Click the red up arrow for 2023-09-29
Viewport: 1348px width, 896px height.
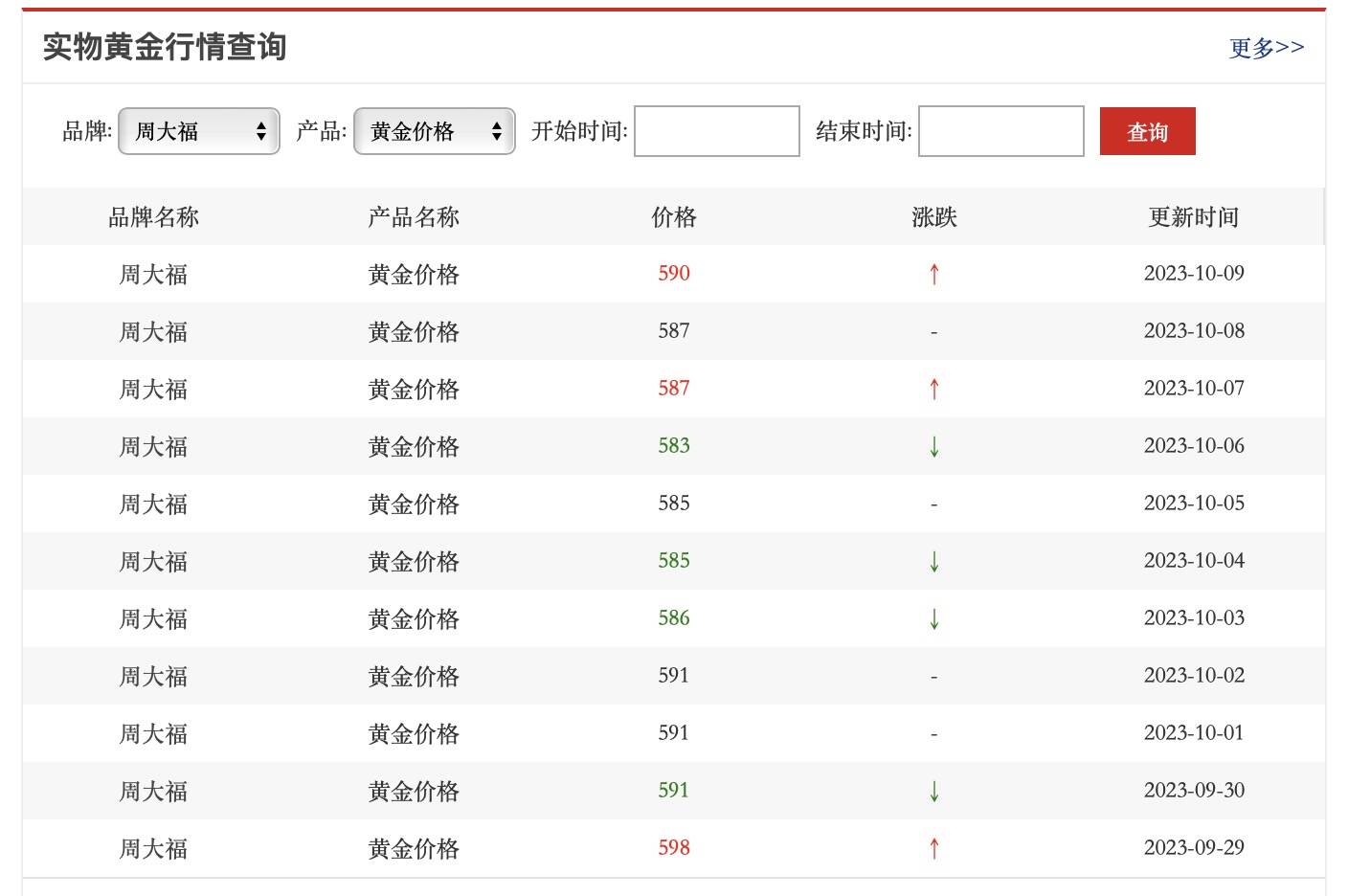click(x=934, y=849)
